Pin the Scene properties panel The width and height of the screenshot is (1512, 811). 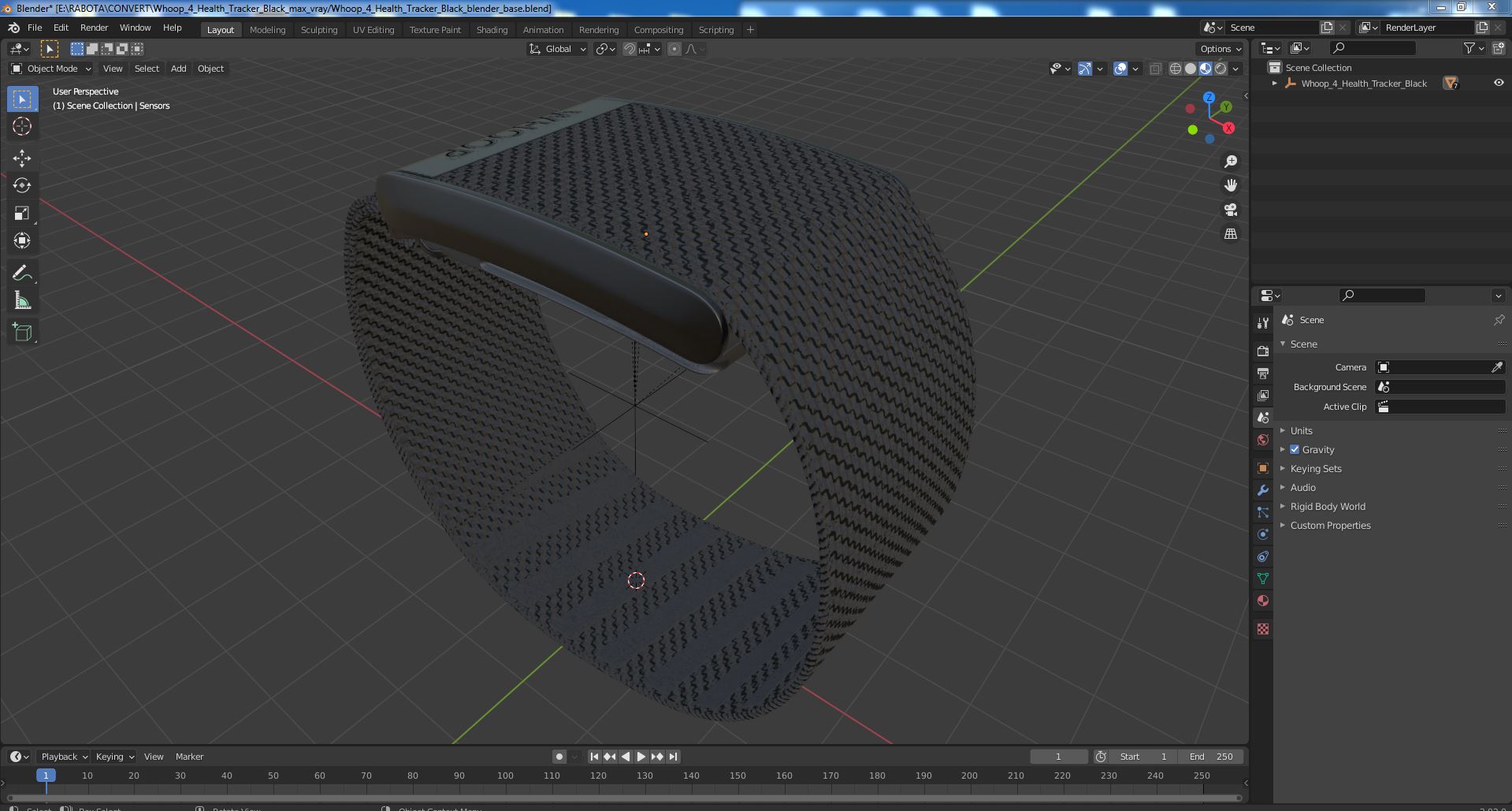pos(1499,320)
